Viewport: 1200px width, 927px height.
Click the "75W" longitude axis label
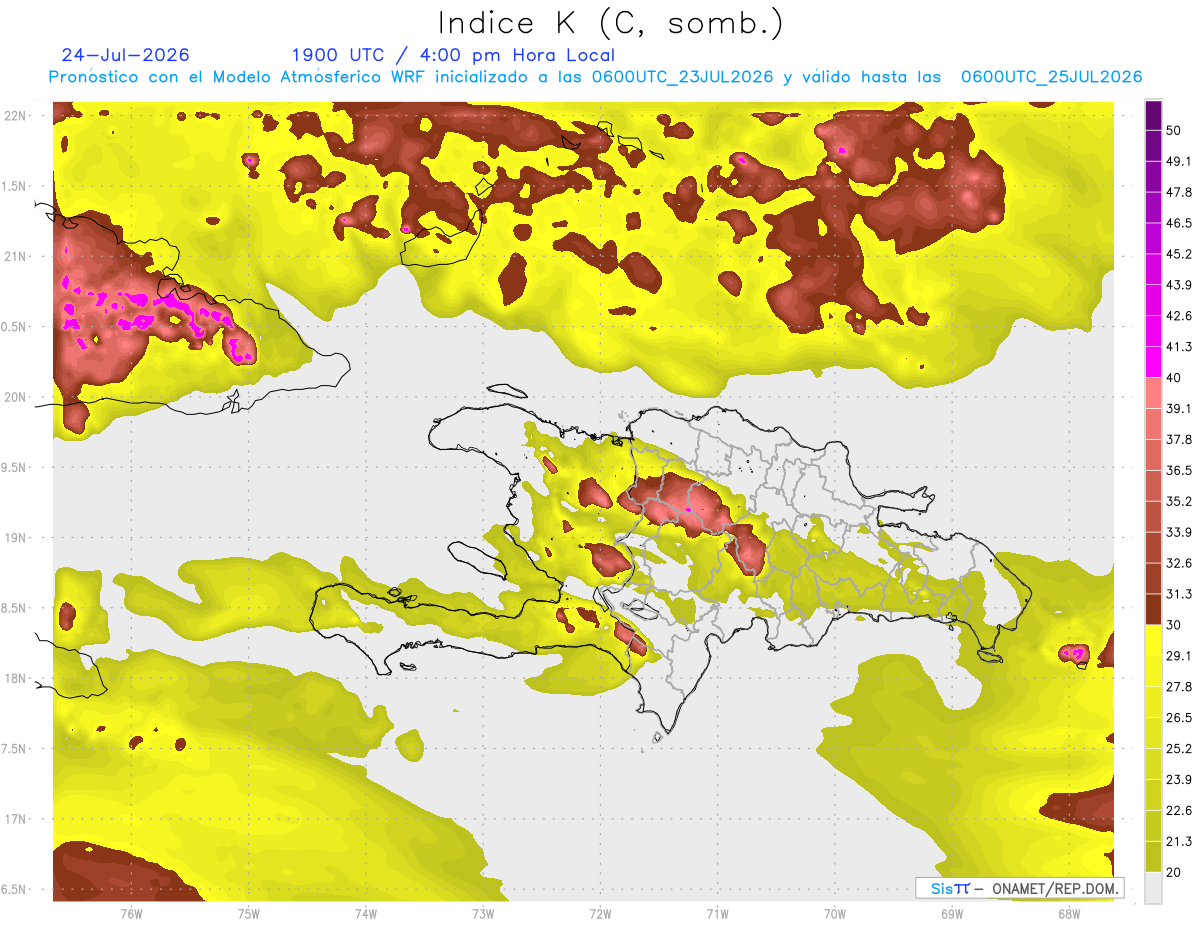[249, 913]
